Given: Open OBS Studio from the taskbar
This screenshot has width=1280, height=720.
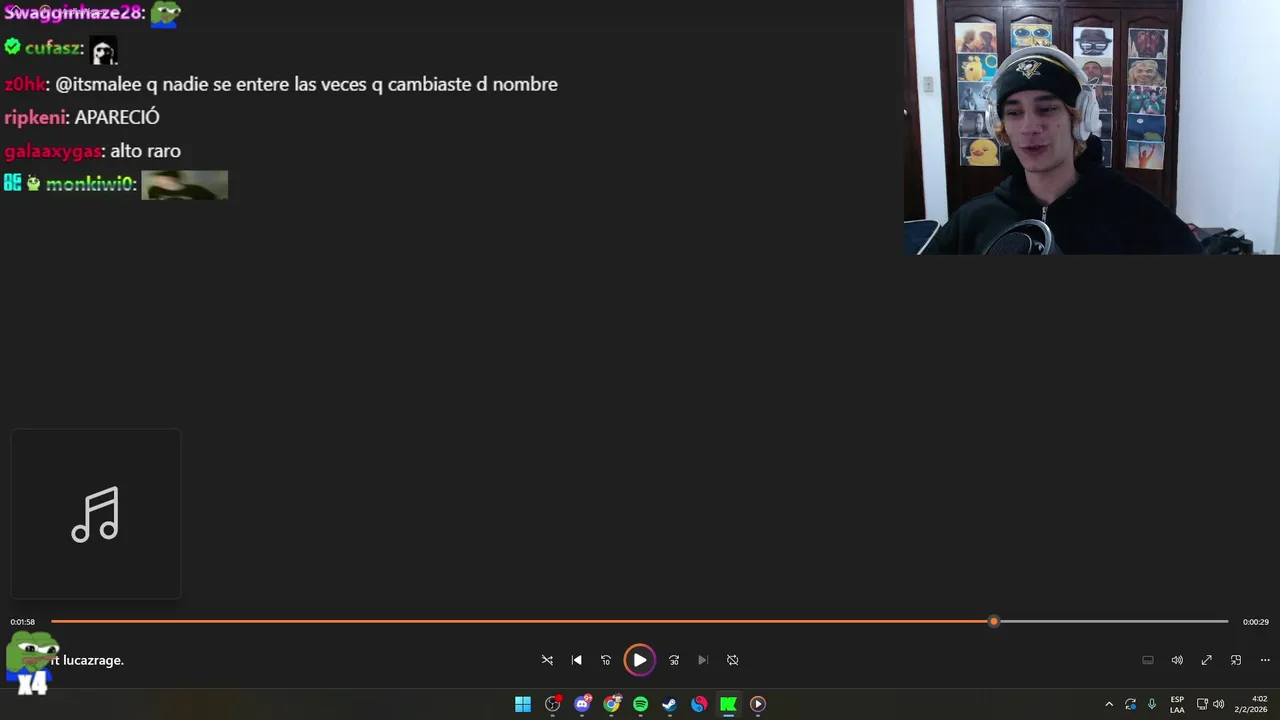Looking at the screenshot, I should 553,704.
